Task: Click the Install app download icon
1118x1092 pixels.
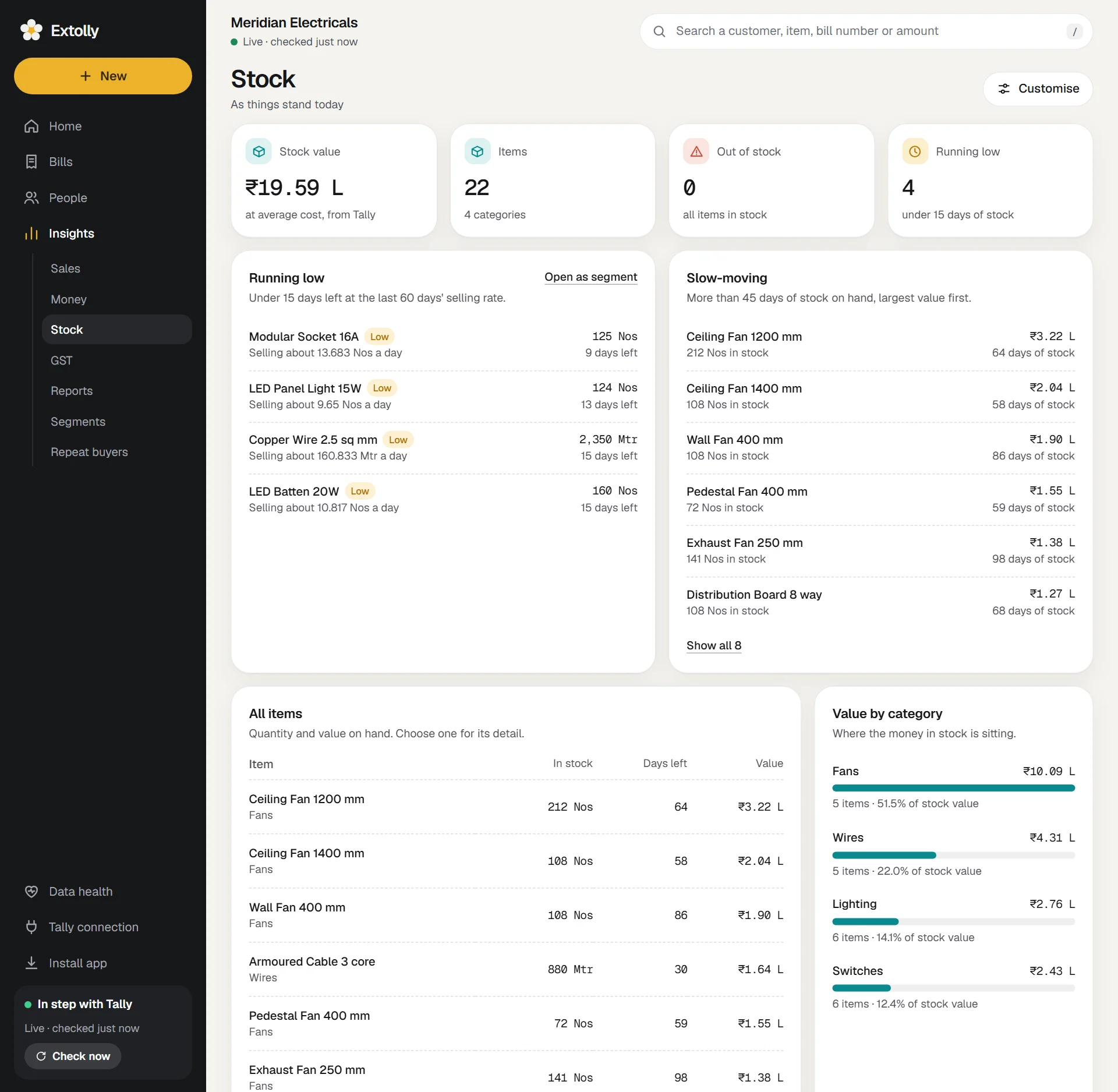Action: 31,963
